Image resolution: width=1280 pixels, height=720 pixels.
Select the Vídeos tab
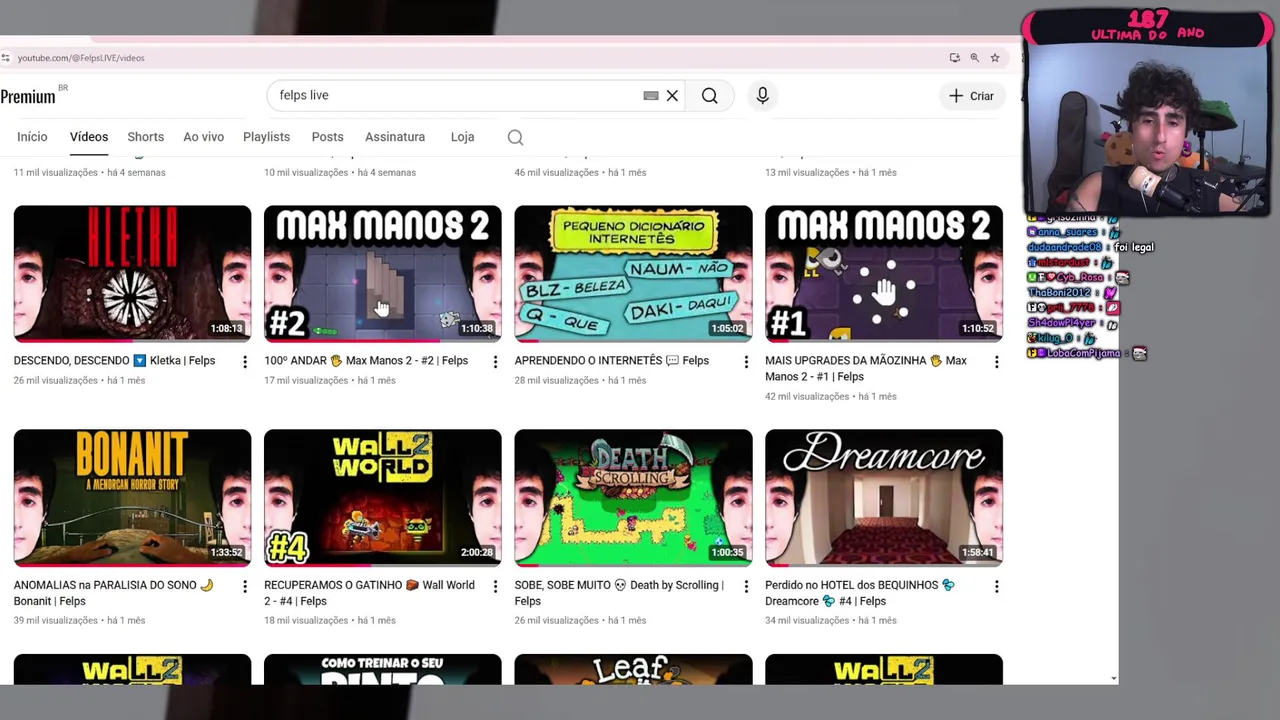pos(89,137)
